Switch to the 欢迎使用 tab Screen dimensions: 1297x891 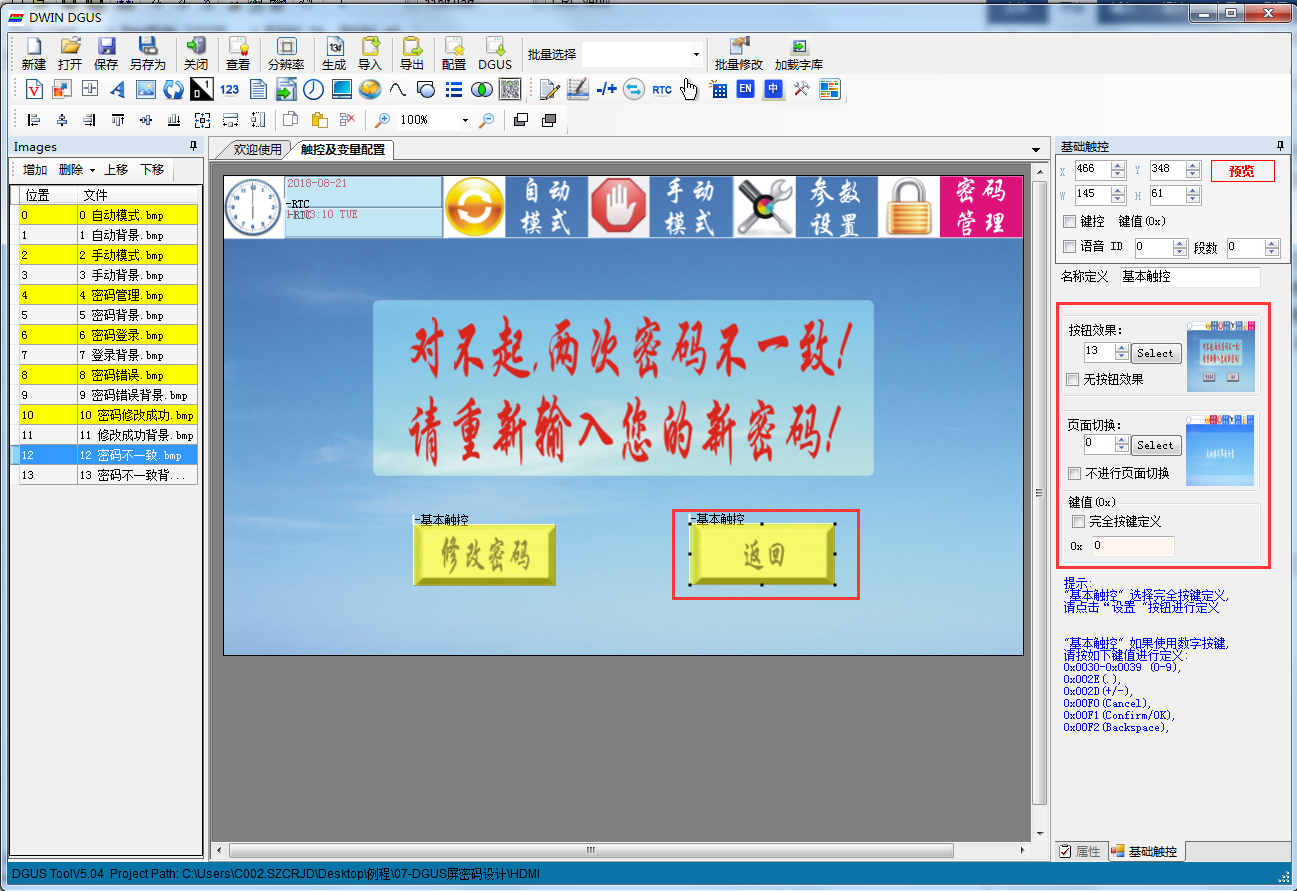click(x=257, y=150)
